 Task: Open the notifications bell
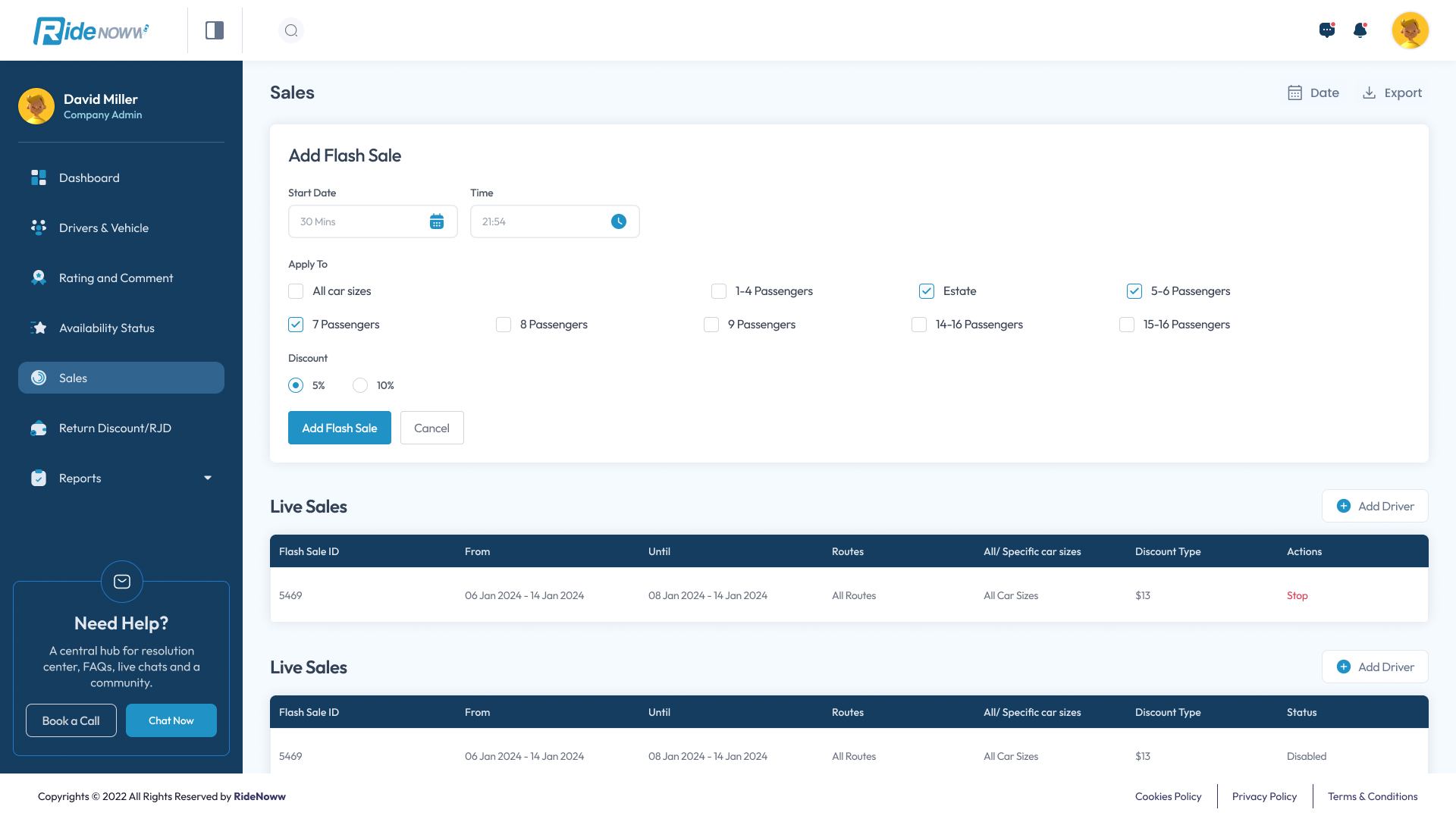1360,30
